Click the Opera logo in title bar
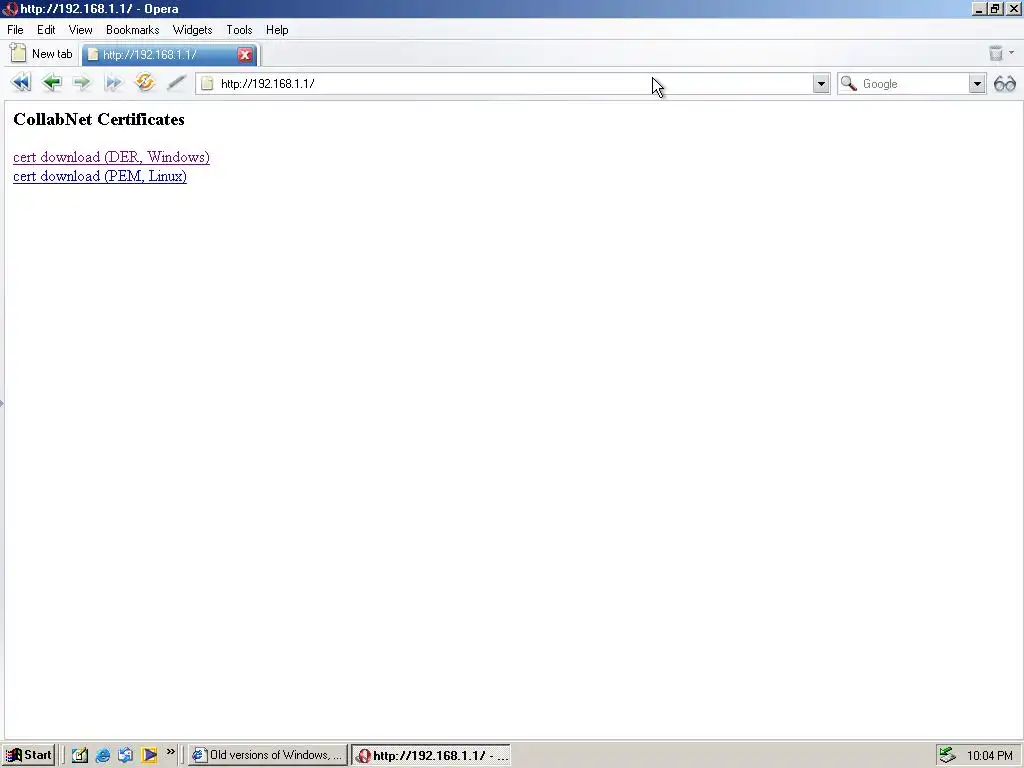 coord(9,9)
